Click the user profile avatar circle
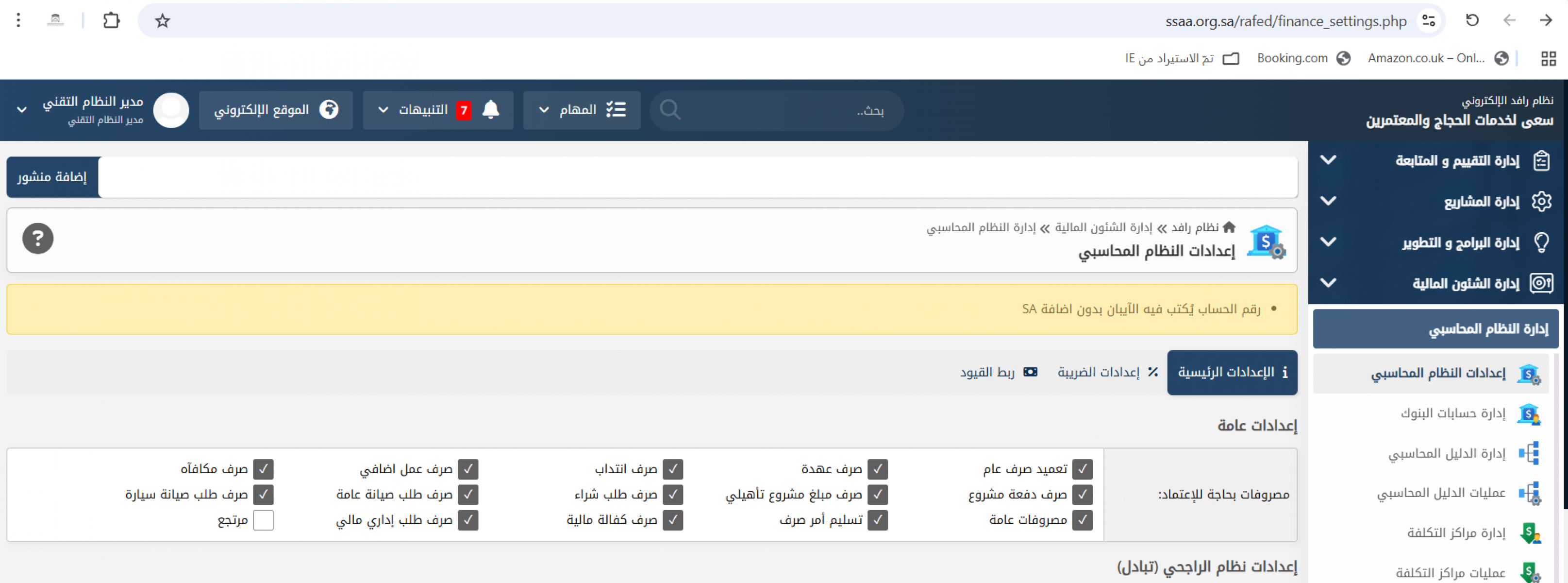The image size is (1568, 583). click(x=171, y=110)
